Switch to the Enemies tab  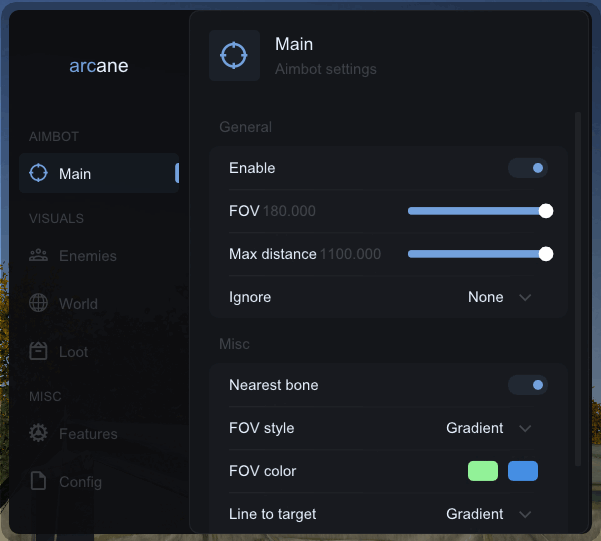coord(88,256)
